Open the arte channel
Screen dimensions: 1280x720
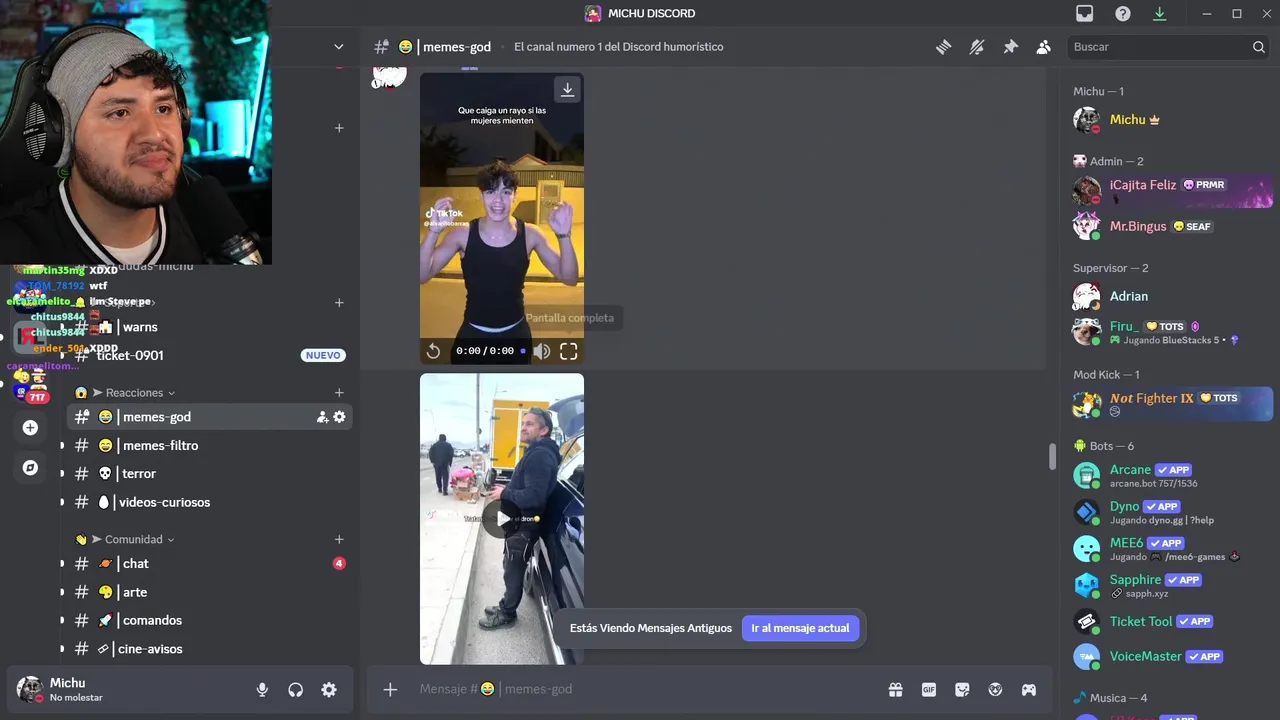pyautogui.click(x=209, y=592)
